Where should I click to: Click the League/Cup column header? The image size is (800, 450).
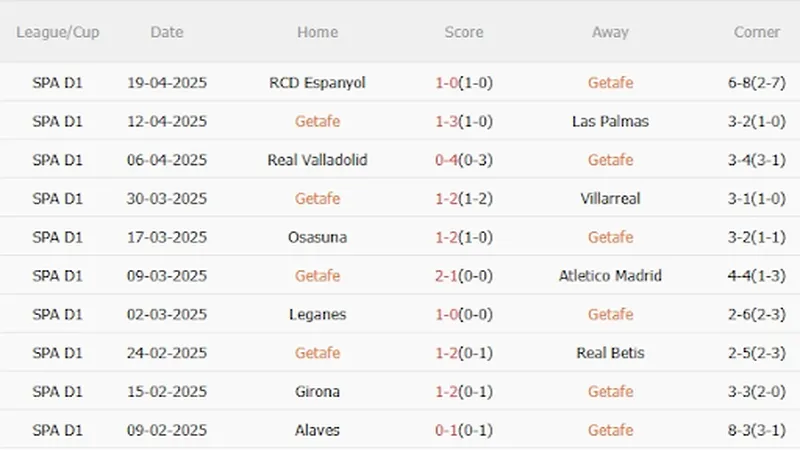click(57, 32)
